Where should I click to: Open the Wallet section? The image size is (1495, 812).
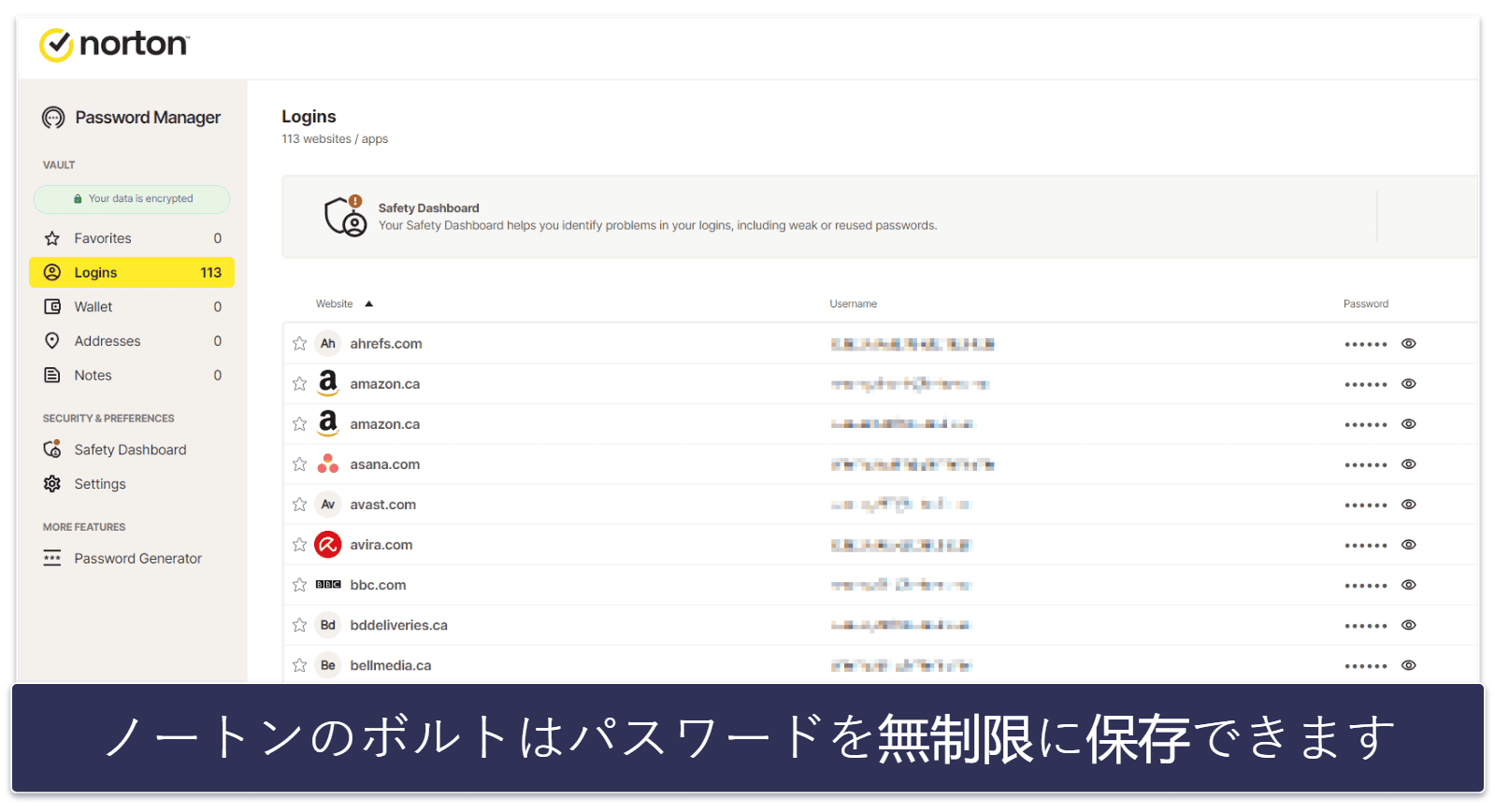(x=132, y=306)
